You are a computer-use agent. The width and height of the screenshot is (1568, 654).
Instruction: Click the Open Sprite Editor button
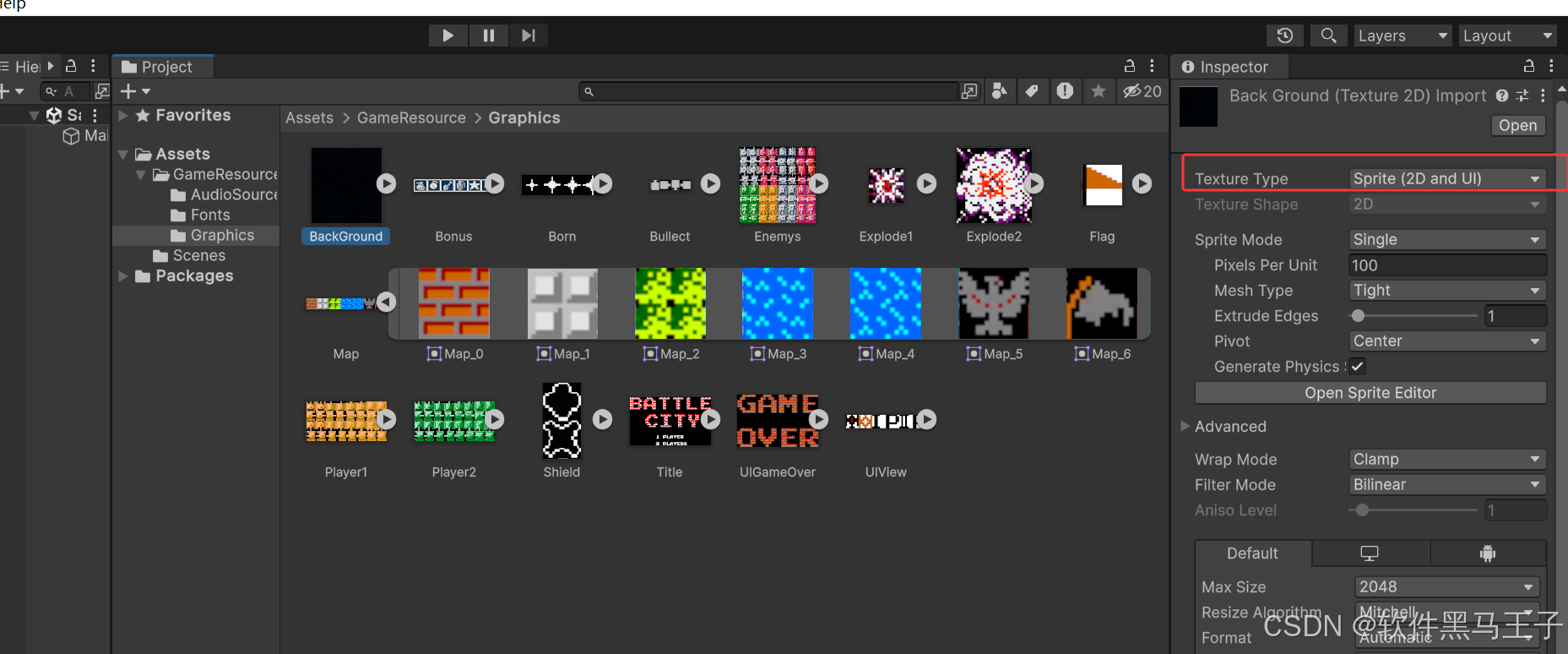(1370, 393)
